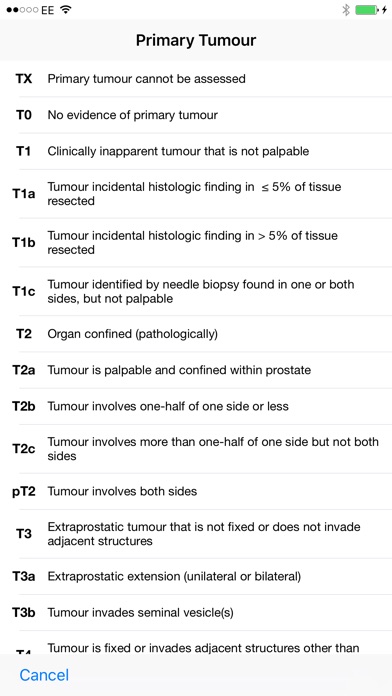Tap the Cancel button
The width and height of the screenshot is (392, 696).
44,675
